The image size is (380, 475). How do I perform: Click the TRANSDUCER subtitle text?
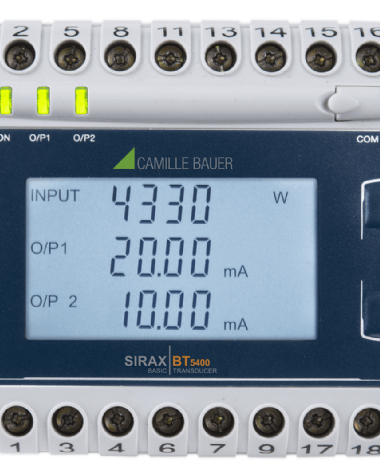click(x=195, y=371)
